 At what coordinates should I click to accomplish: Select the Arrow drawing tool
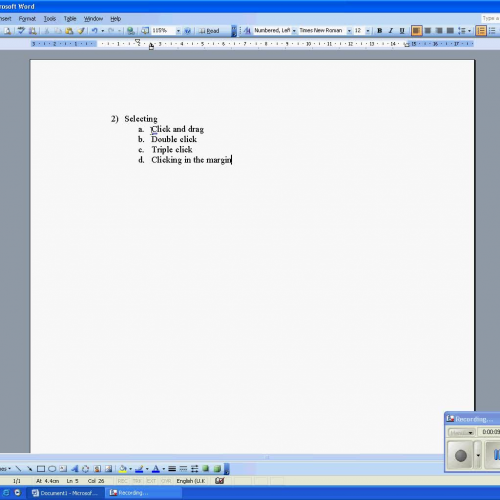[x=30, y=469]
